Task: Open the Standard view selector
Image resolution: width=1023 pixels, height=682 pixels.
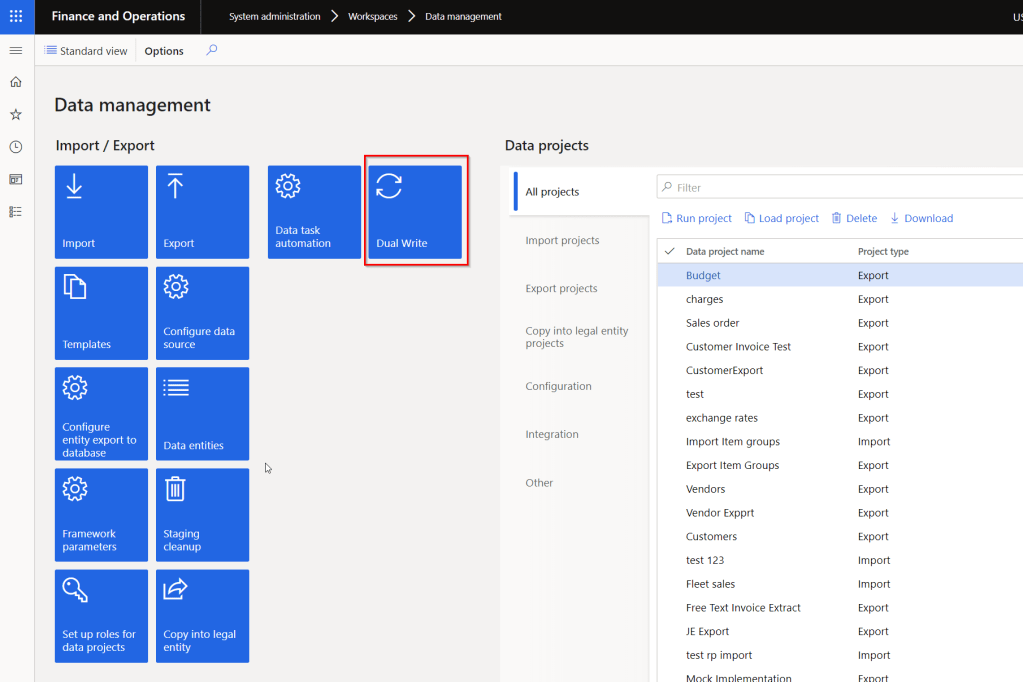Action: point(86,51)
